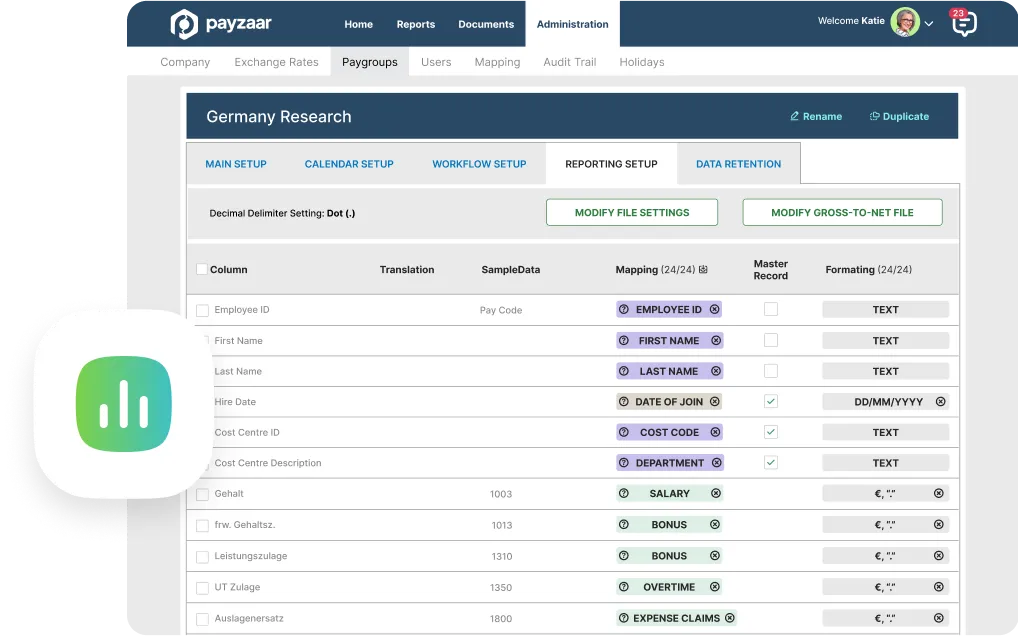The width and height of the screenshot is (1018, 636).
Task: Clear currency formatting on the Gehalt row
Action: (x=938, y=493)
